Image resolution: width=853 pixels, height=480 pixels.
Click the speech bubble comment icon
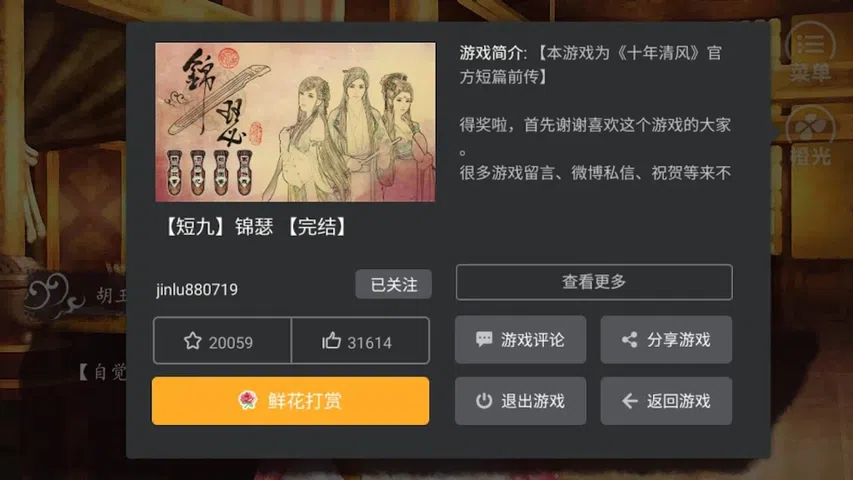coord(484,340)
